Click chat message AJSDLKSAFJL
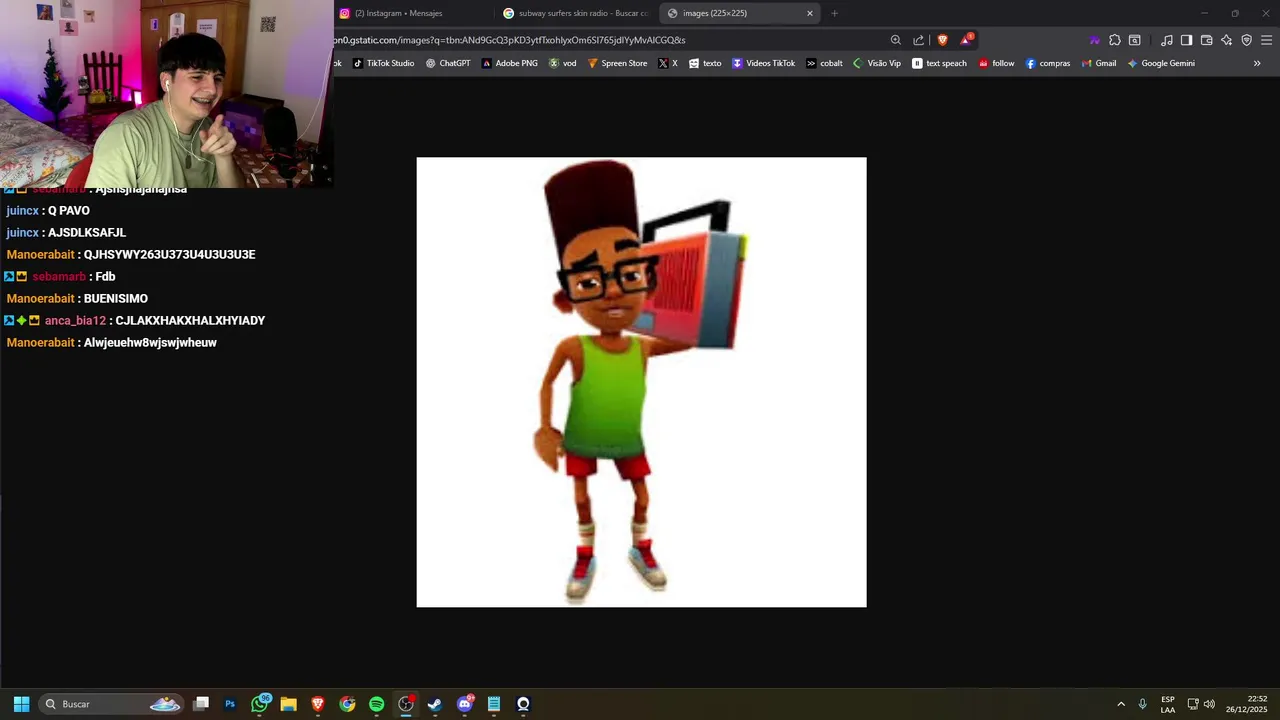 [x=87, y=232]
